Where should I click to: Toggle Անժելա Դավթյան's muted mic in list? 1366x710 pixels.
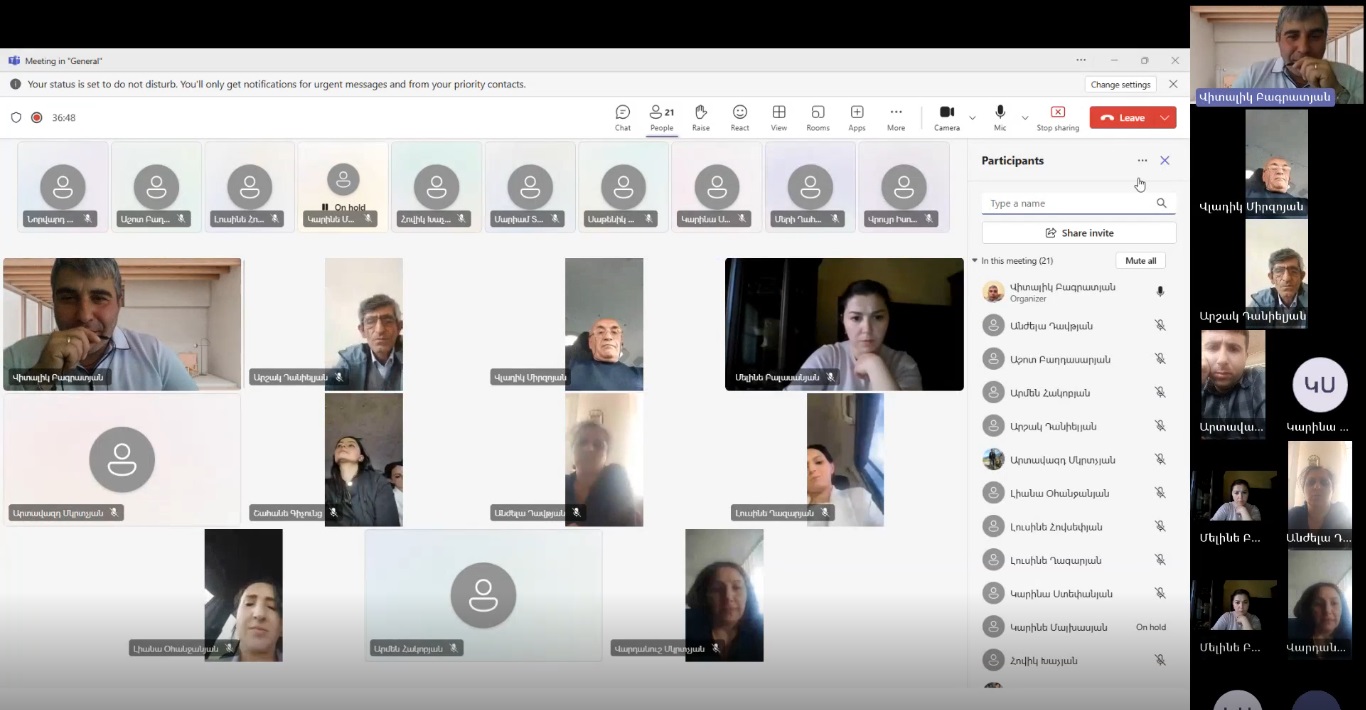click(1160, 326)
